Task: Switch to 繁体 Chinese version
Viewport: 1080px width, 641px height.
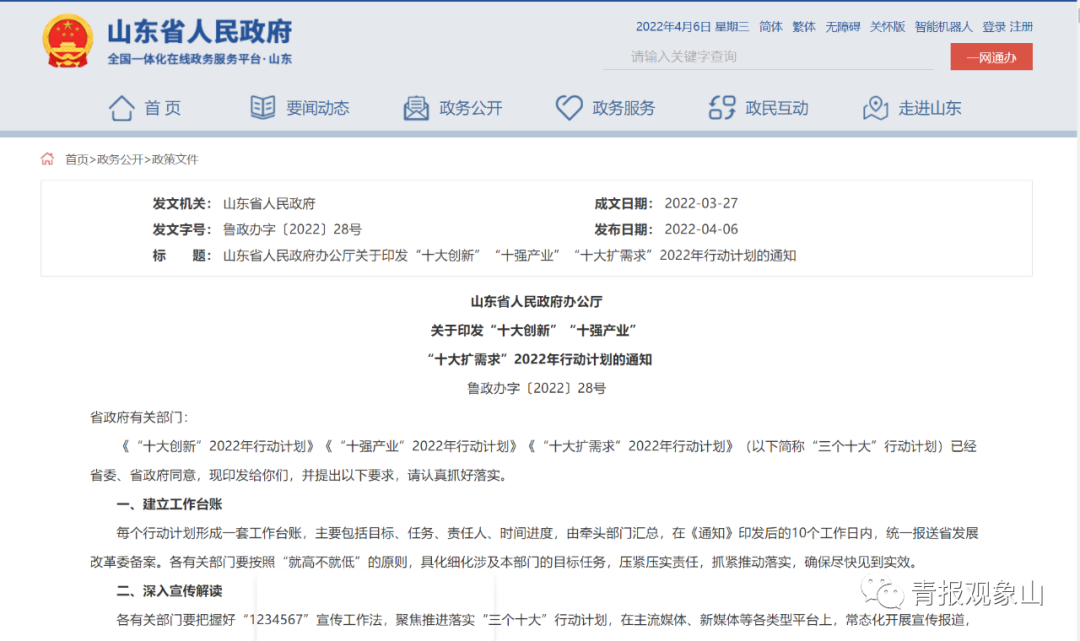Action: 804,27
